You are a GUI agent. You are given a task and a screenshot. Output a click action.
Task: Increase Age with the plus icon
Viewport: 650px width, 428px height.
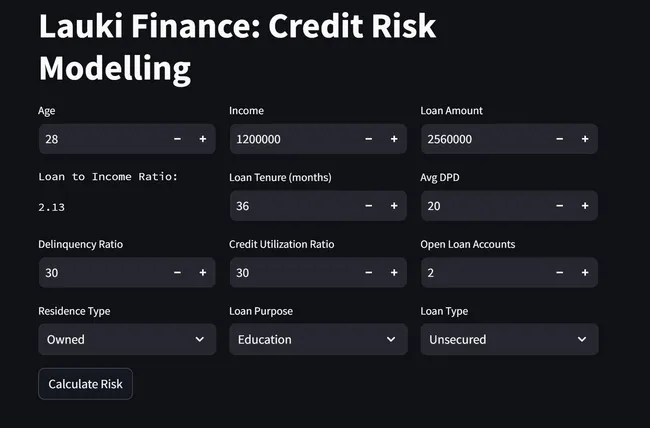(203, 139)
